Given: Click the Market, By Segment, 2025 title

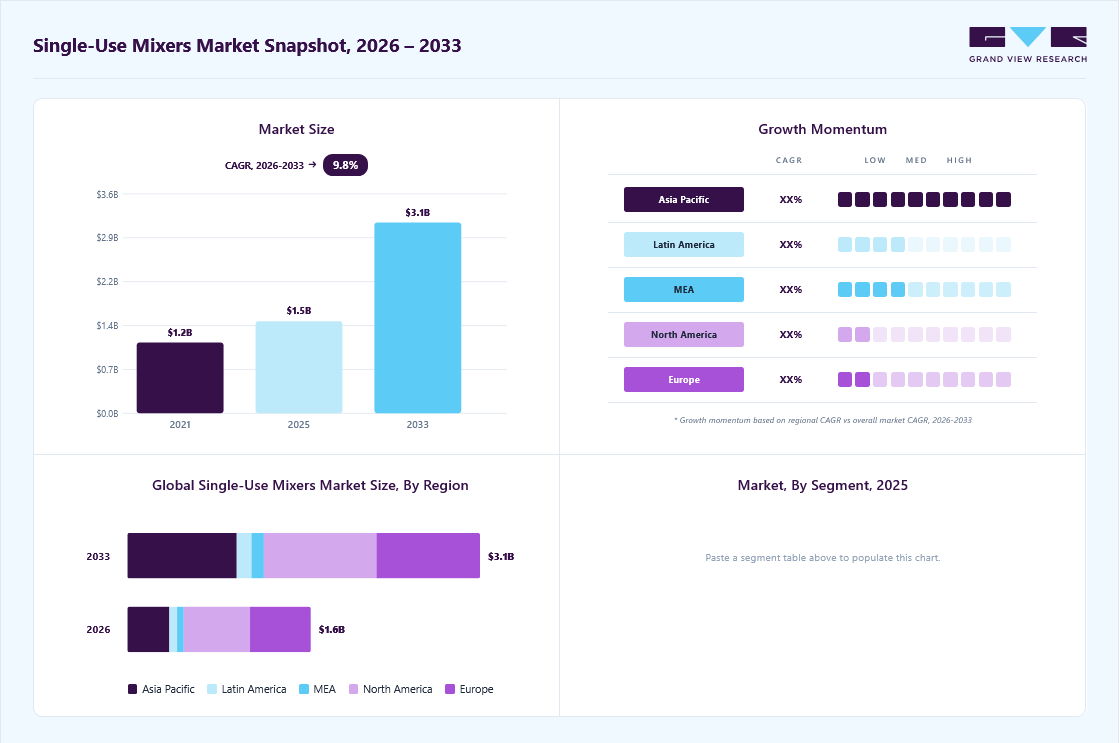Looking at the screenshot, I should 822,486.
